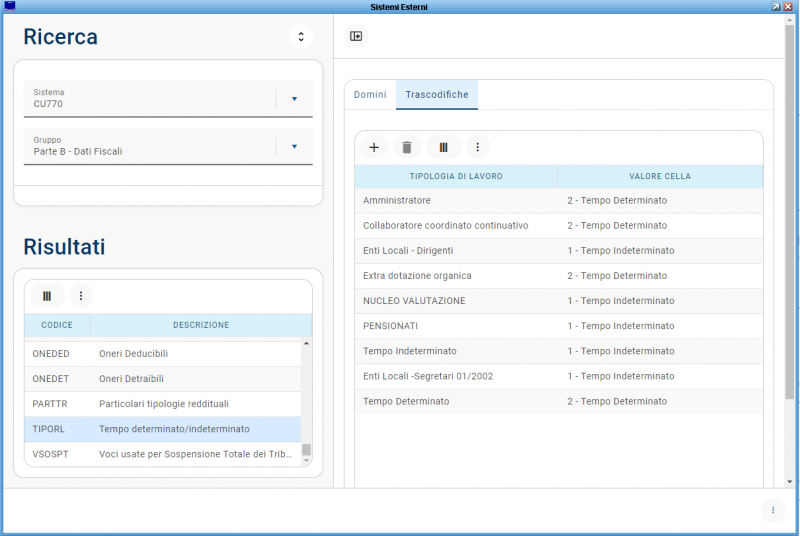Toggle side panel layout icon
Screen dimensions: 800x536
(x=356, y=37)
